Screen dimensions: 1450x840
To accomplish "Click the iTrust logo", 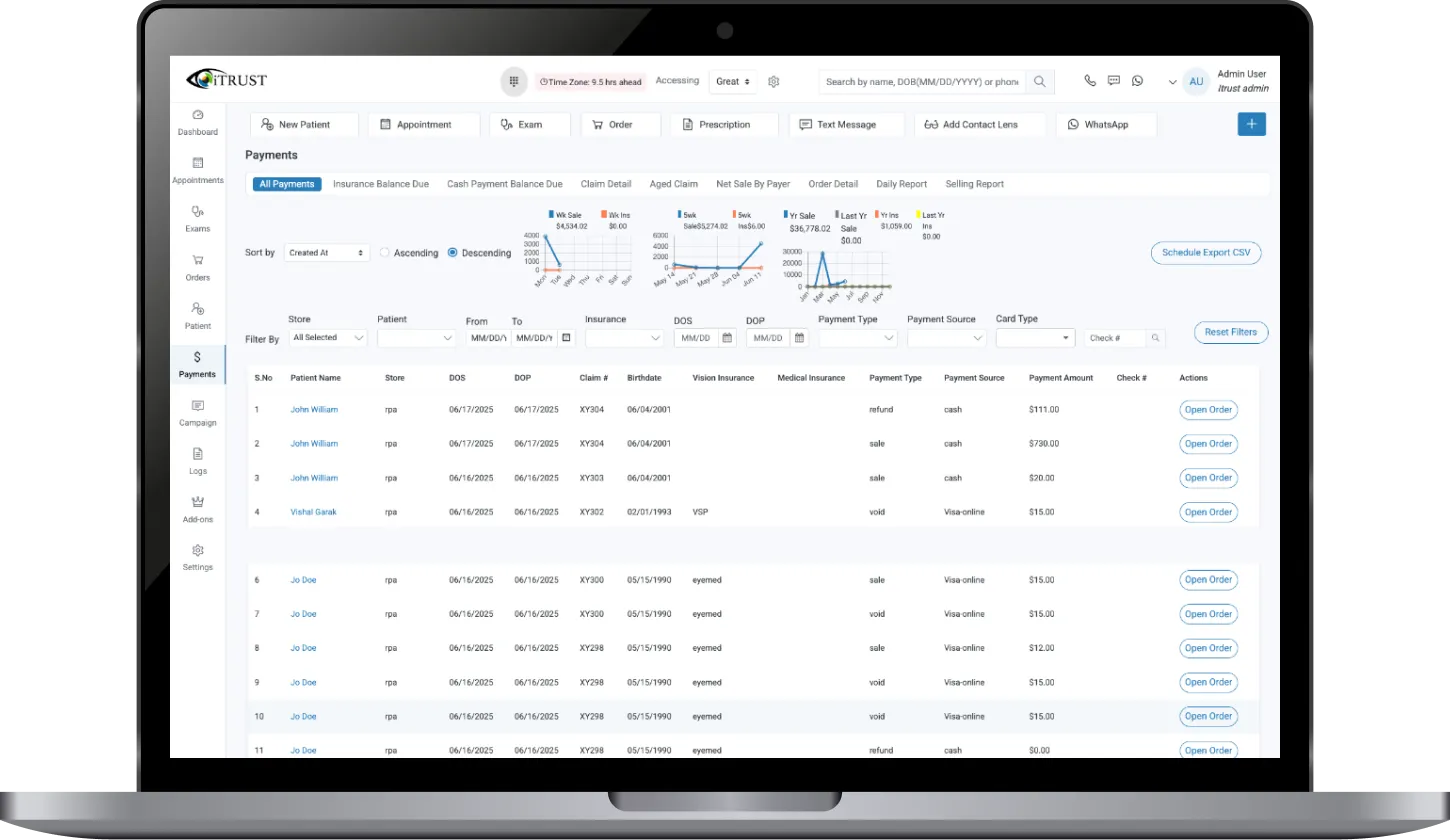I will 227,80.
